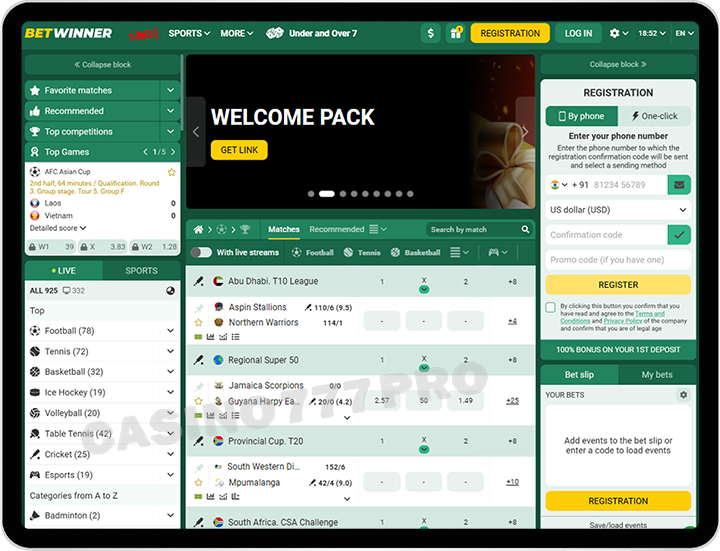Expand the Recommended block

pos(170,111)
